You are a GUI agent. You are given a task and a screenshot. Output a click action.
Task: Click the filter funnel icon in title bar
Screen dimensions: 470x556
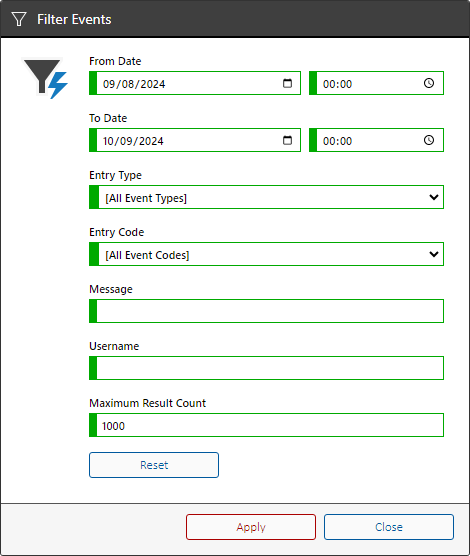click(19, 19)
